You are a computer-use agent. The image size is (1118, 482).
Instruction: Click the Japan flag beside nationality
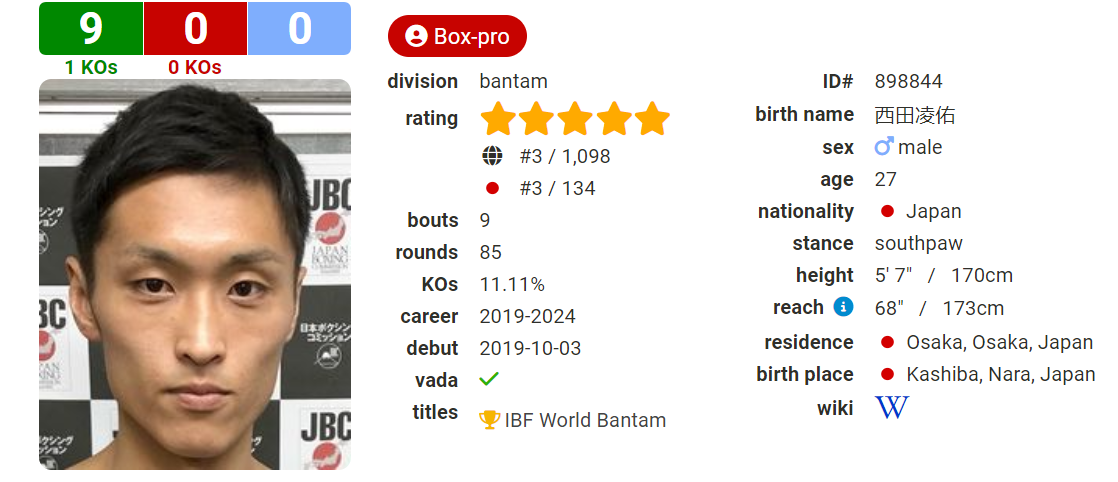click(x=888, y=212)
